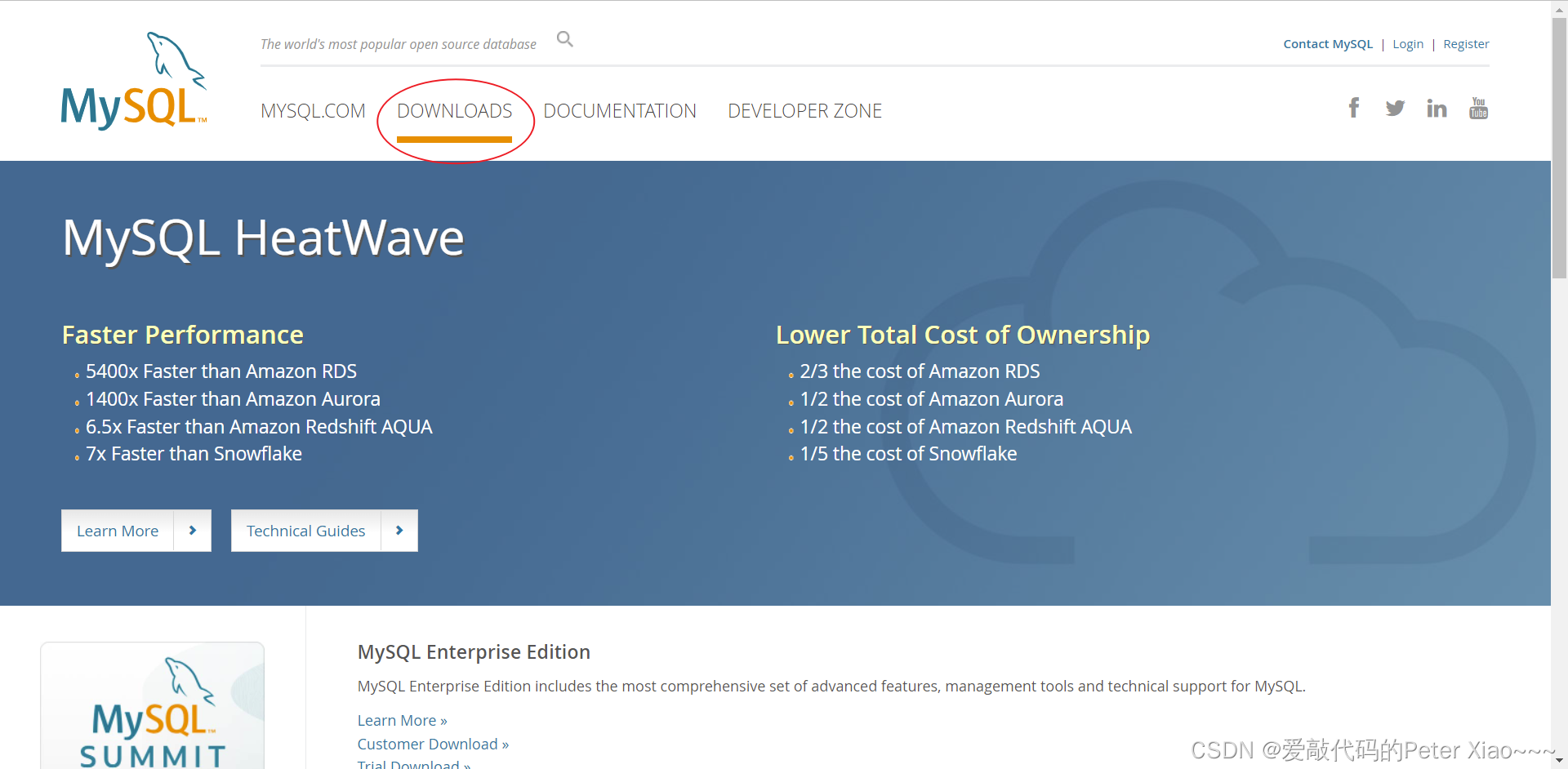Open the search magnifier icon
The height and width of the screenshot is (769, 1568).
pos(564,38)
